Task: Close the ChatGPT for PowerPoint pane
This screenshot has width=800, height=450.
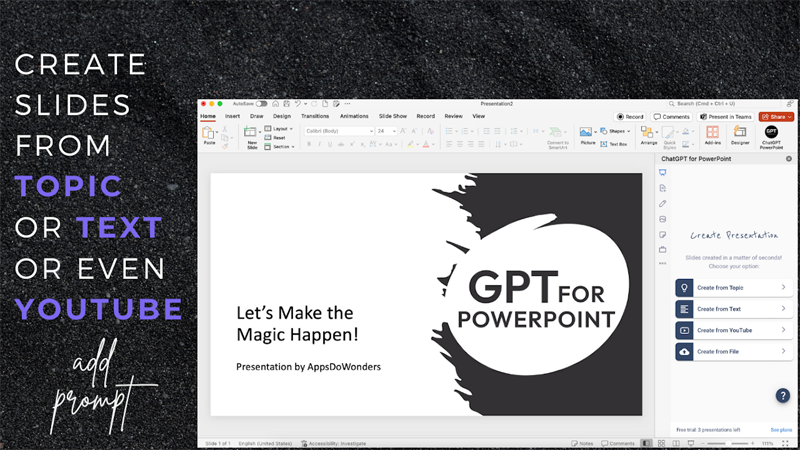Action: 788,159
